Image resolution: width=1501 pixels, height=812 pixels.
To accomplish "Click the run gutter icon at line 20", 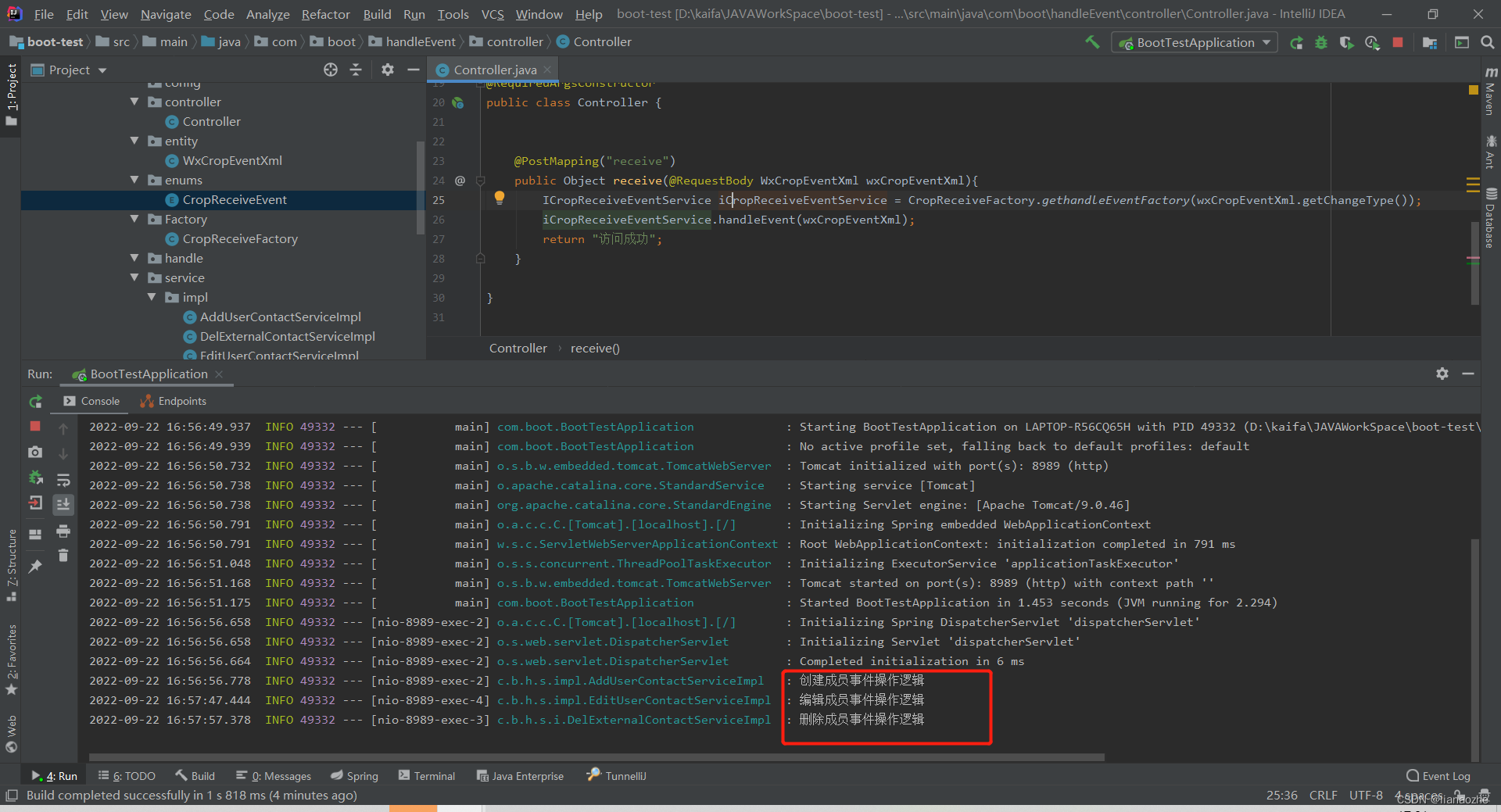I will pos(458,102).
